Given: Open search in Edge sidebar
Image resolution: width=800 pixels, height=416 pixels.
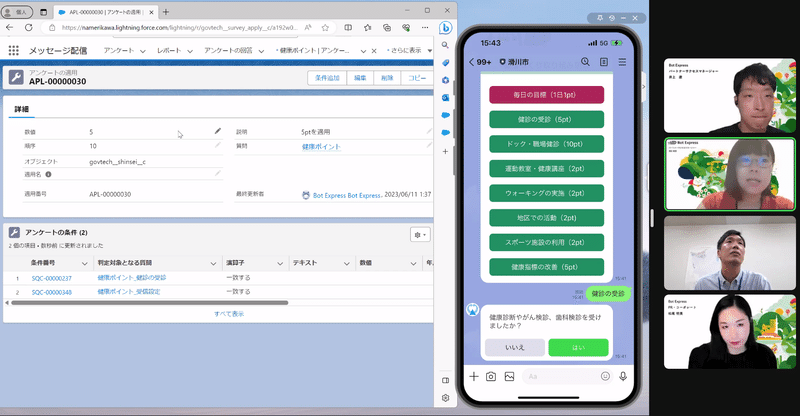Looking at the screenshot, I should point(445,45).
